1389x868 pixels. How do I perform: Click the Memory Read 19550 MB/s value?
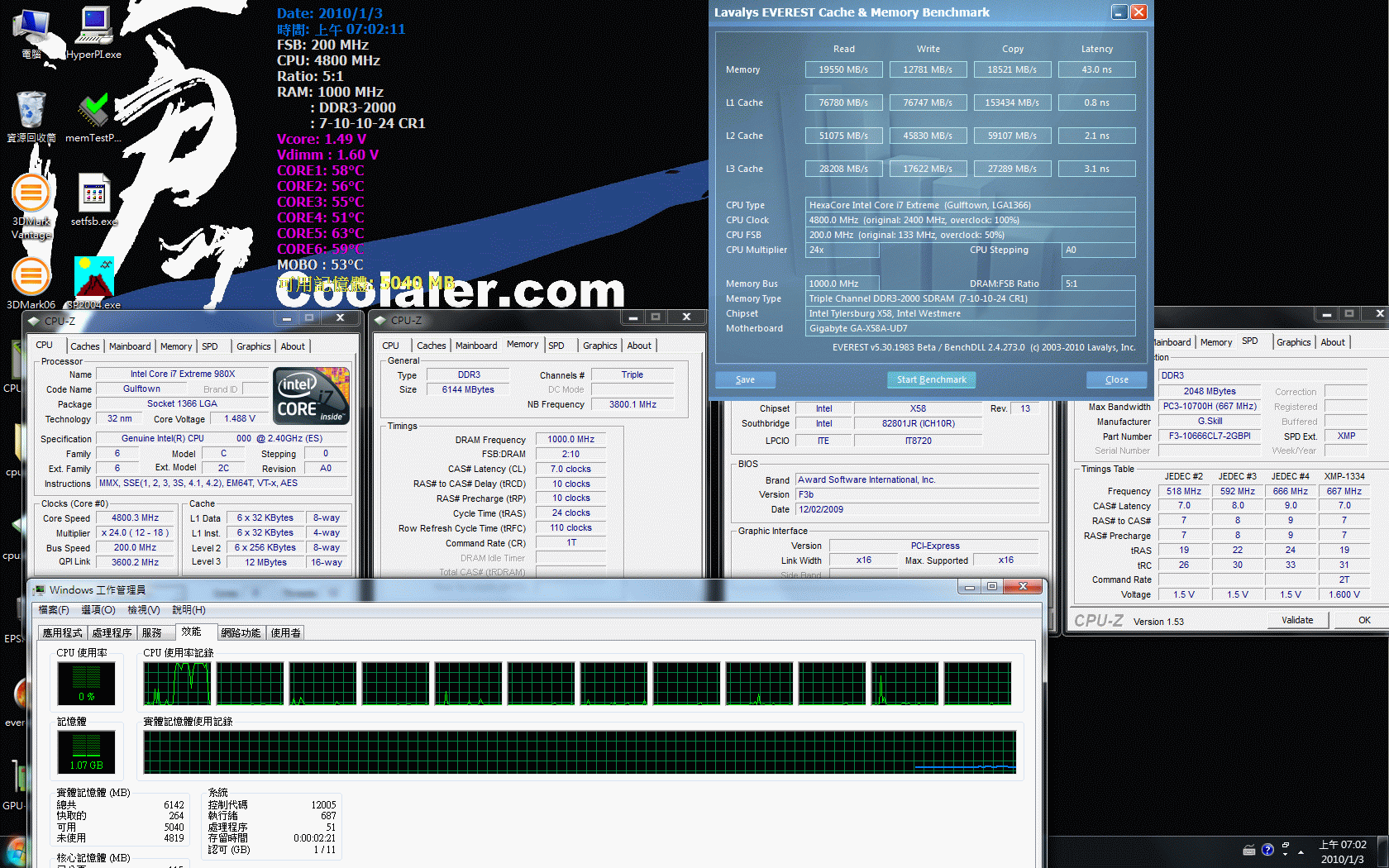click(843, 69)
